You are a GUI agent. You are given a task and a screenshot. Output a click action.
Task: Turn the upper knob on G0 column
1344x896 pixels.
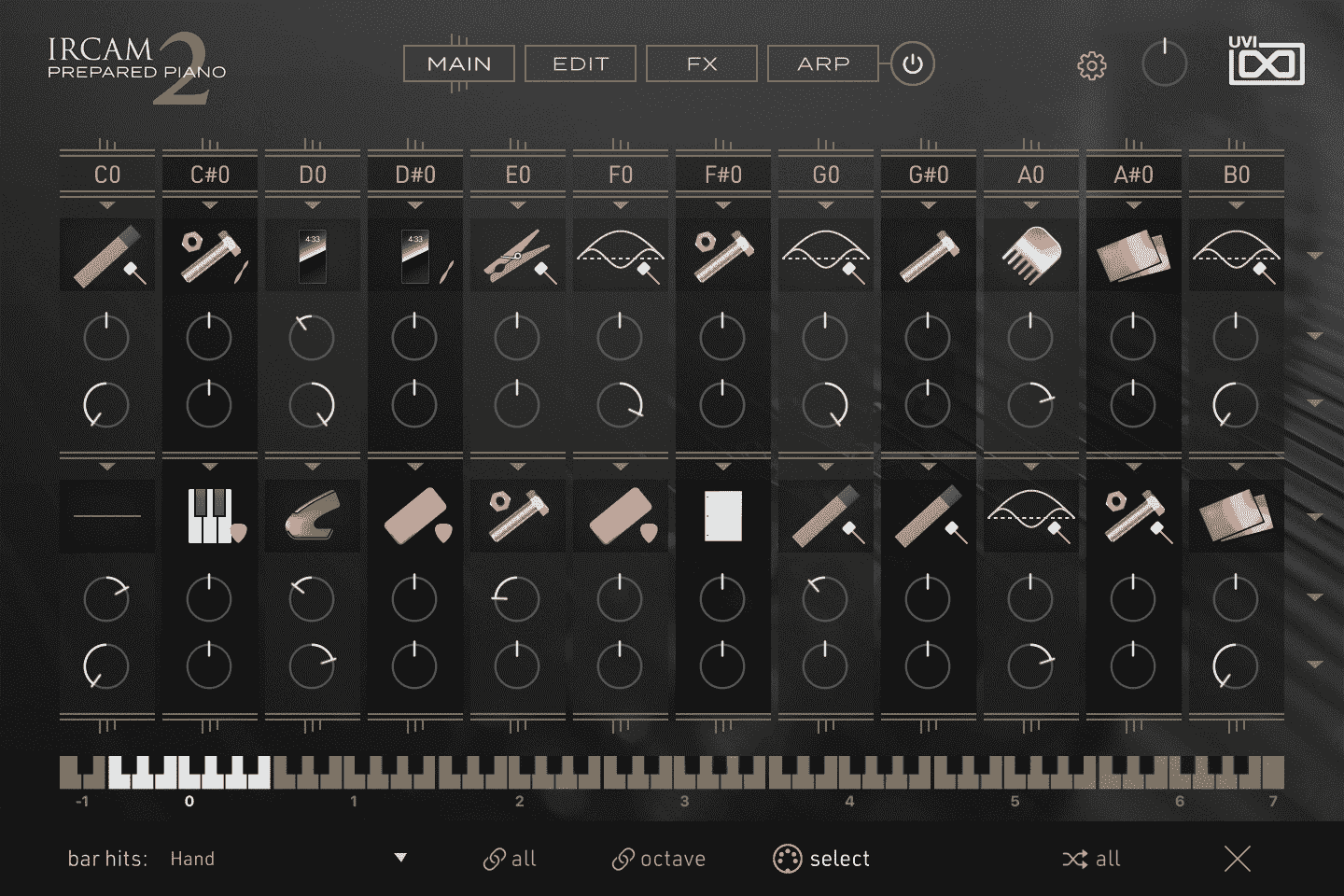tap(826, 338)
